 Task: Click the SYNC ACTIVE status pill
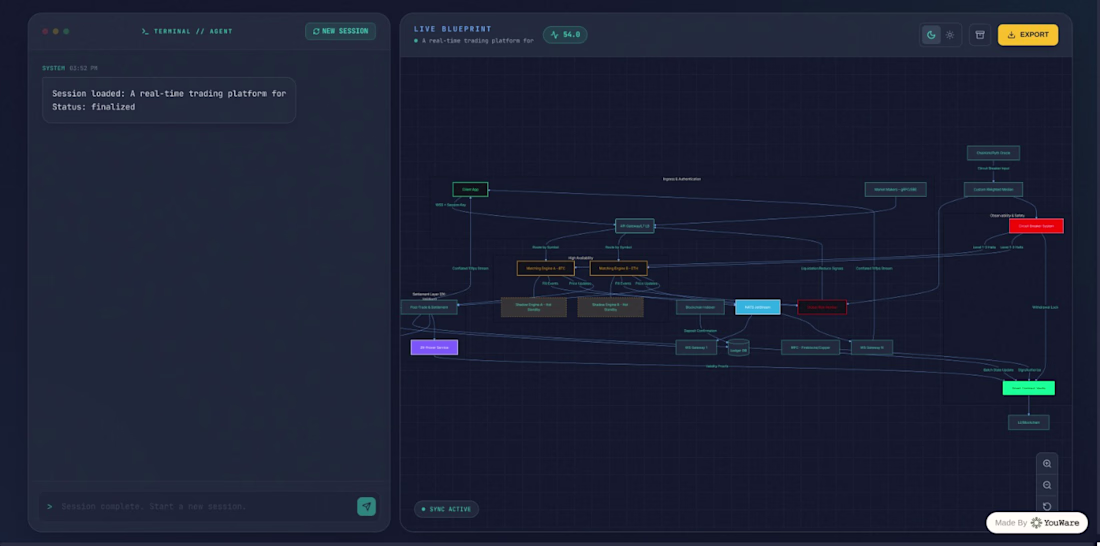coord(446,509)
